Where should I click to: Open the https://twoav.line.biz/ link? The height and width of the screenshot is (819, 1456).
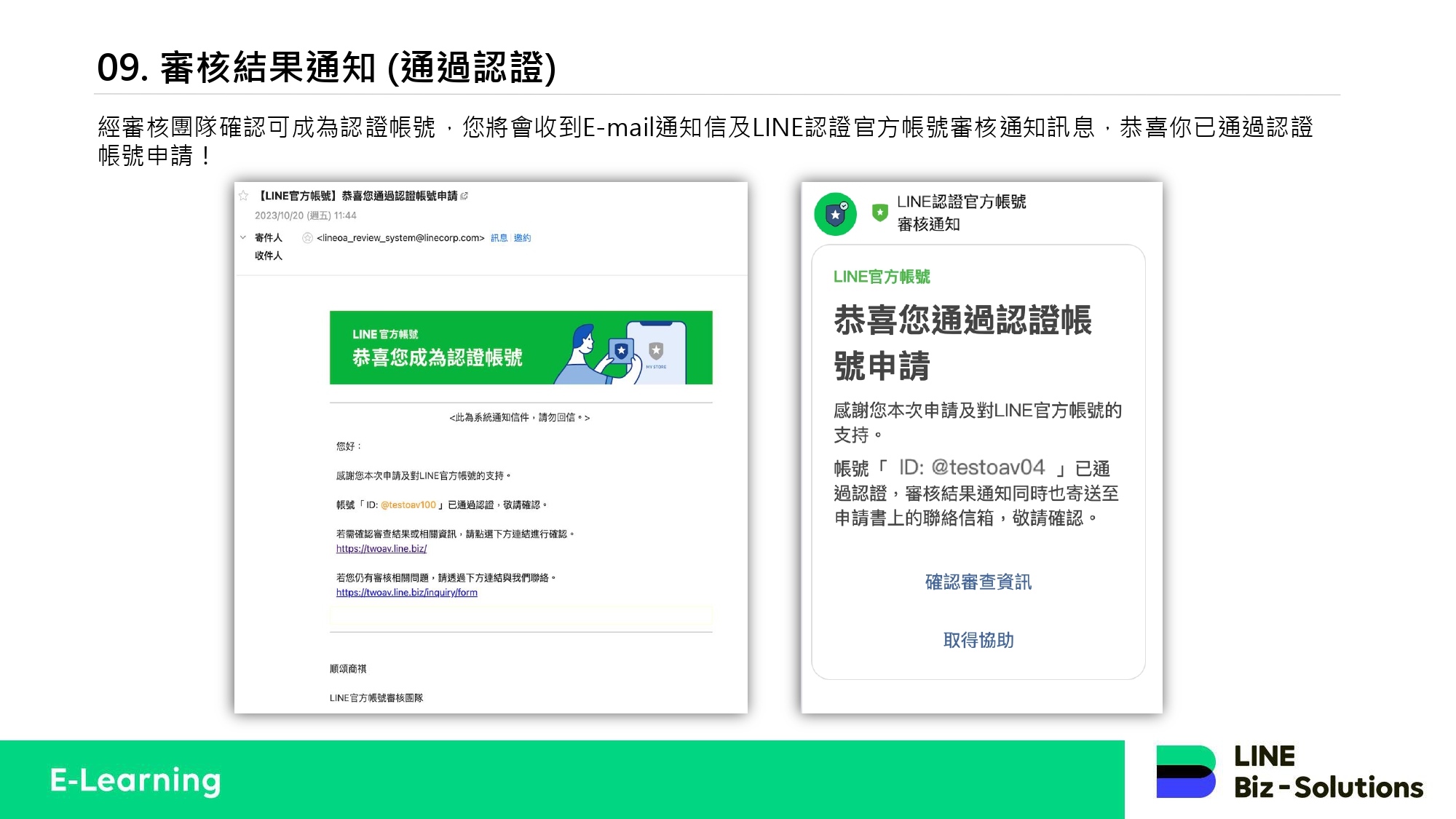[381, 549]
